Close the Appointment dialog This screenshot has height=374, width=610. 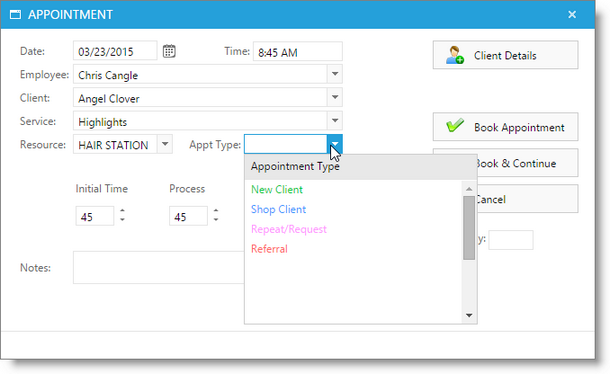572,14
